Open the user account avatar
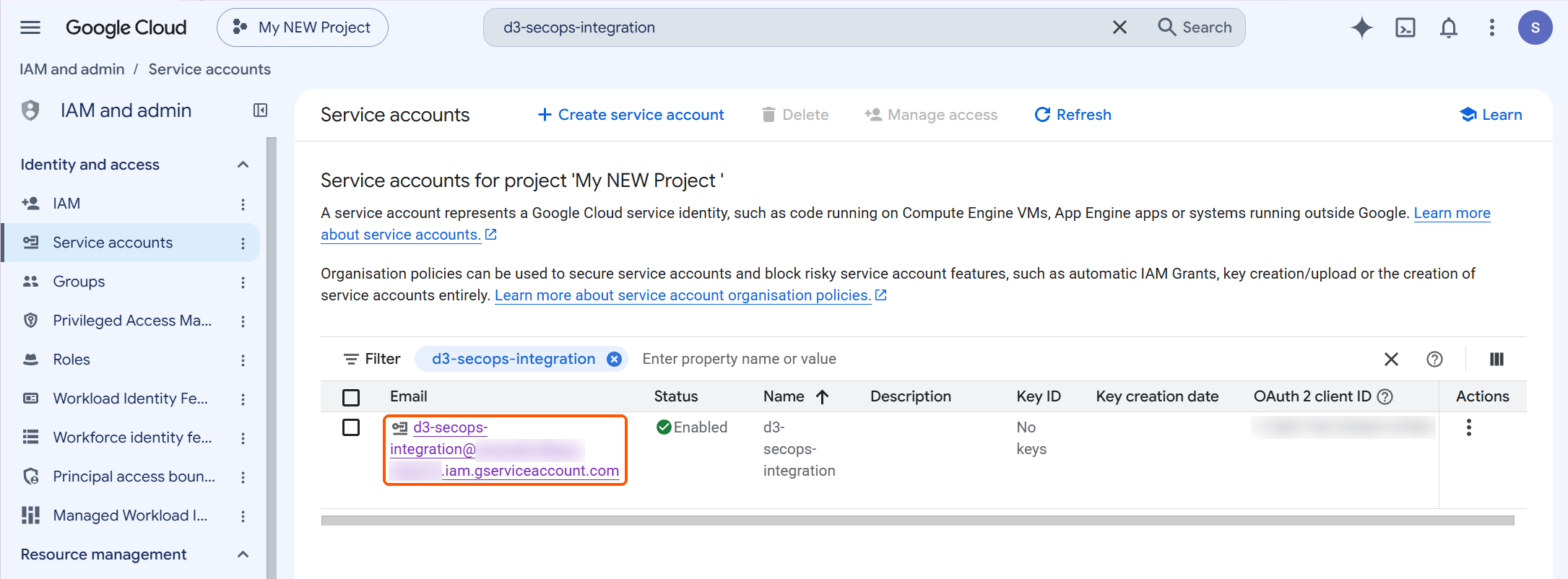Viewport: 1568px width, 579px height. [1535, 27]
